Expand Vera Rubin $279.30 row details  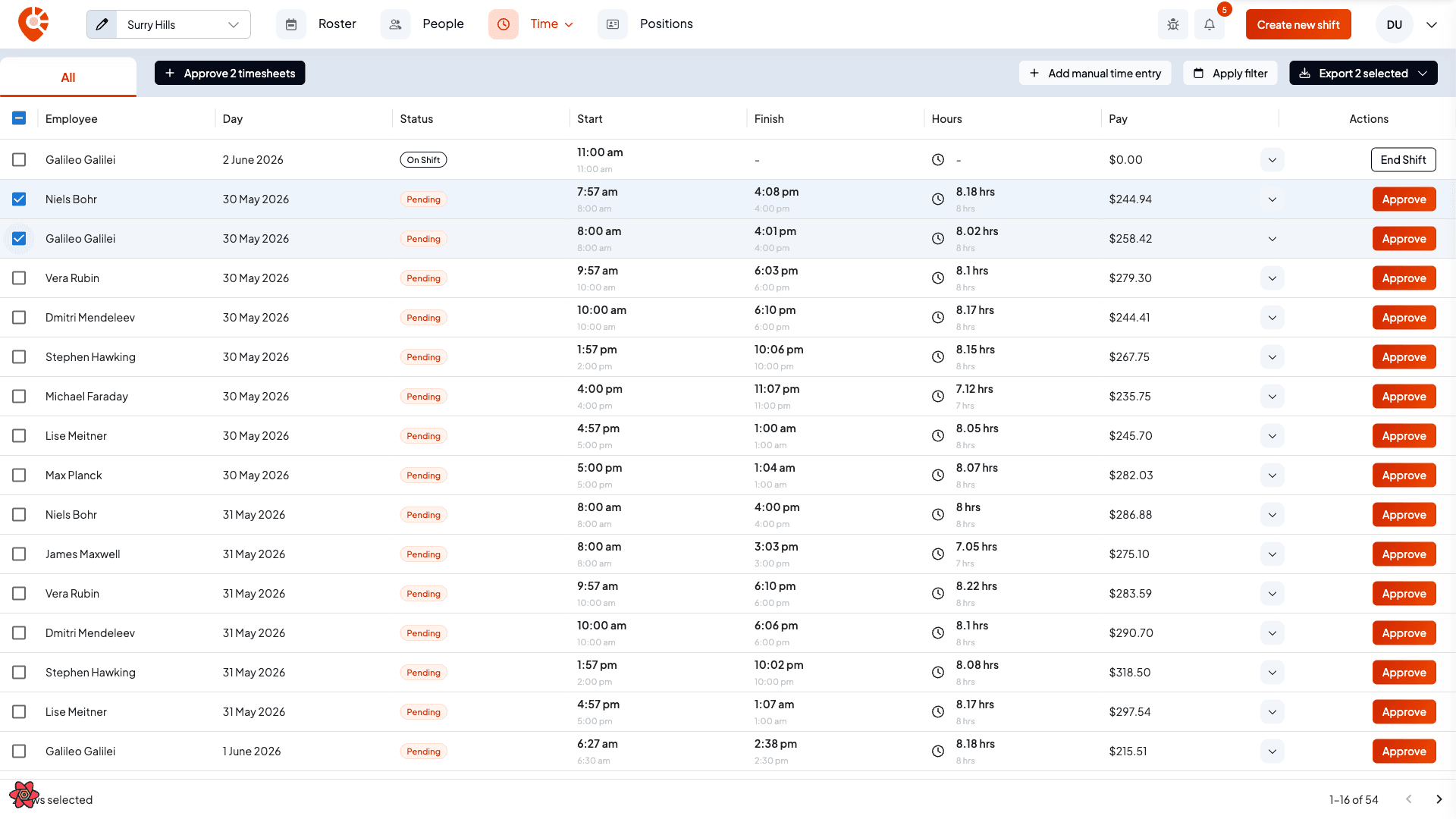1272,278
